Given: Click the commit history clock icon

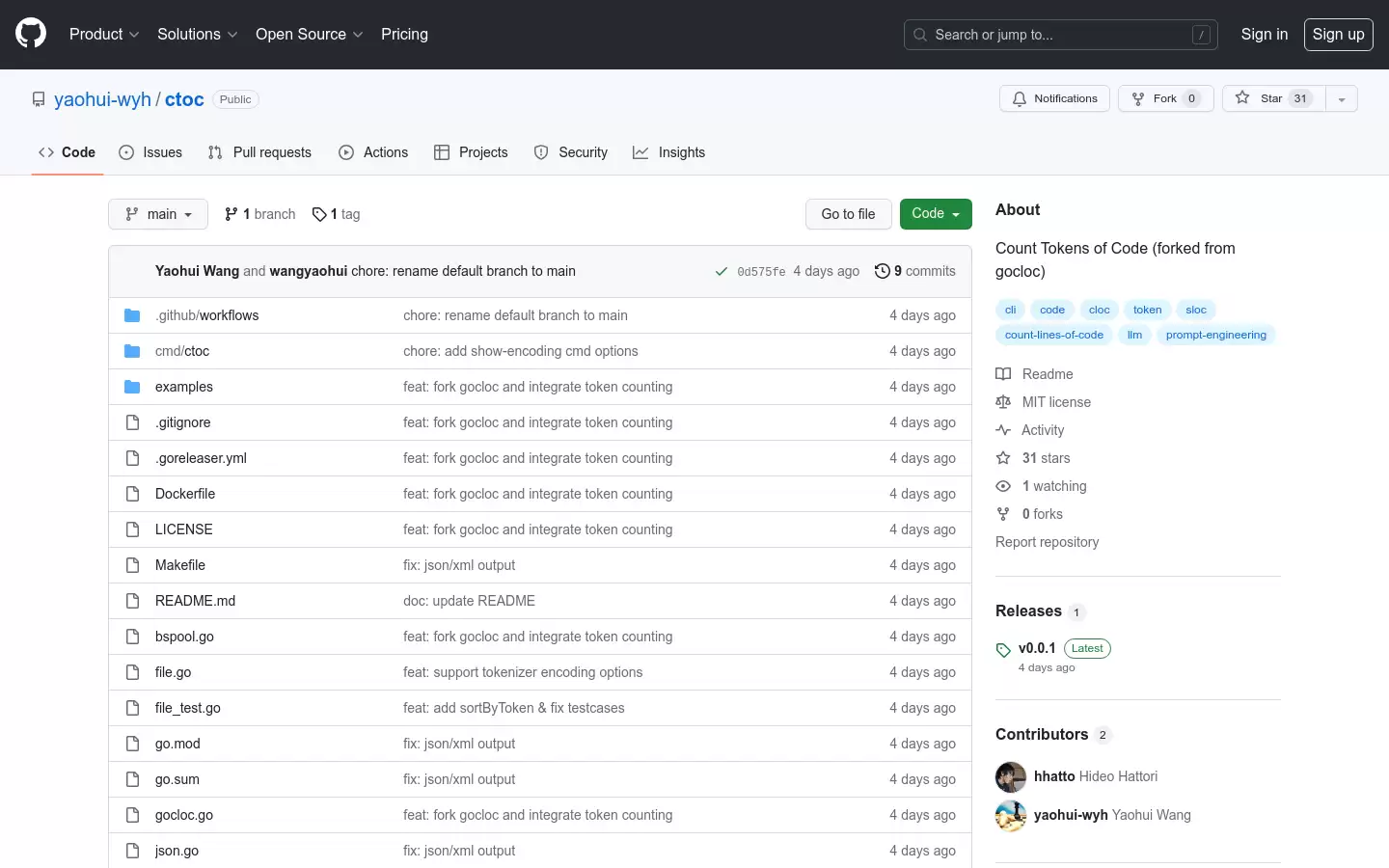Looking at the screenshot, I should tap(882, 271).
